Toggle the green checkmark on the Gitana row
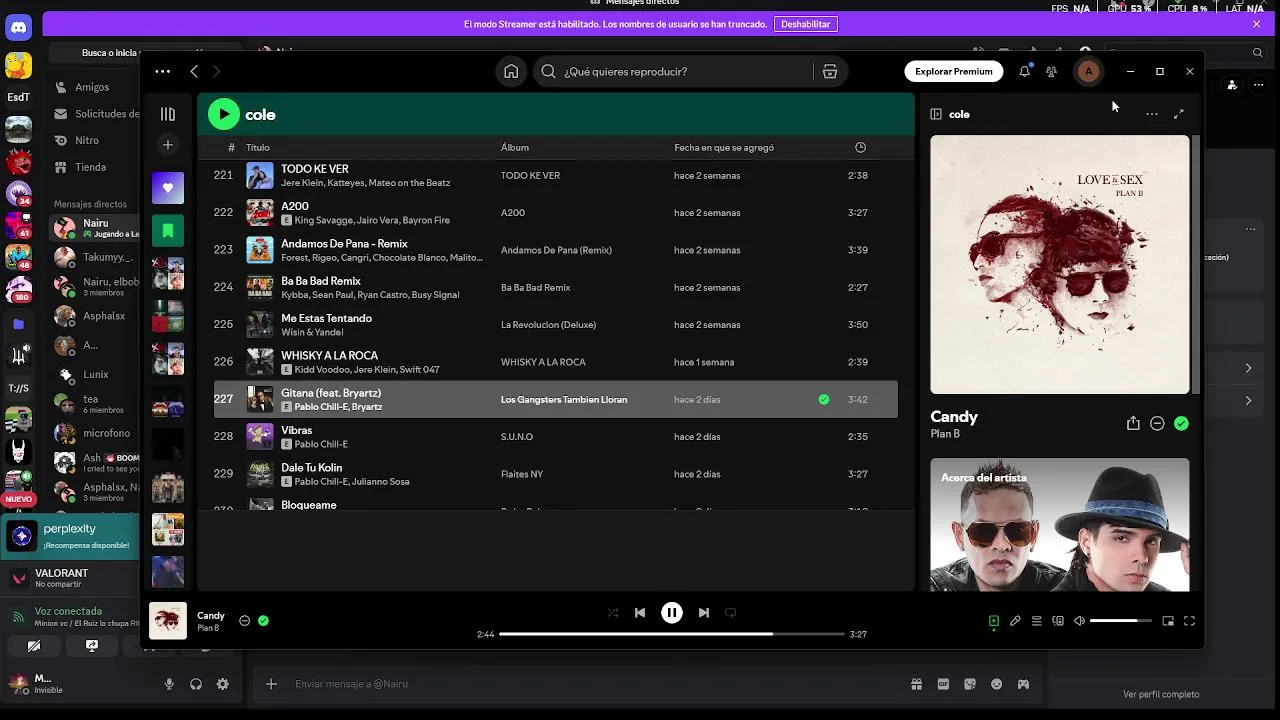The width and height of the screenshot is (1280, 720). (x=824, y=399)
